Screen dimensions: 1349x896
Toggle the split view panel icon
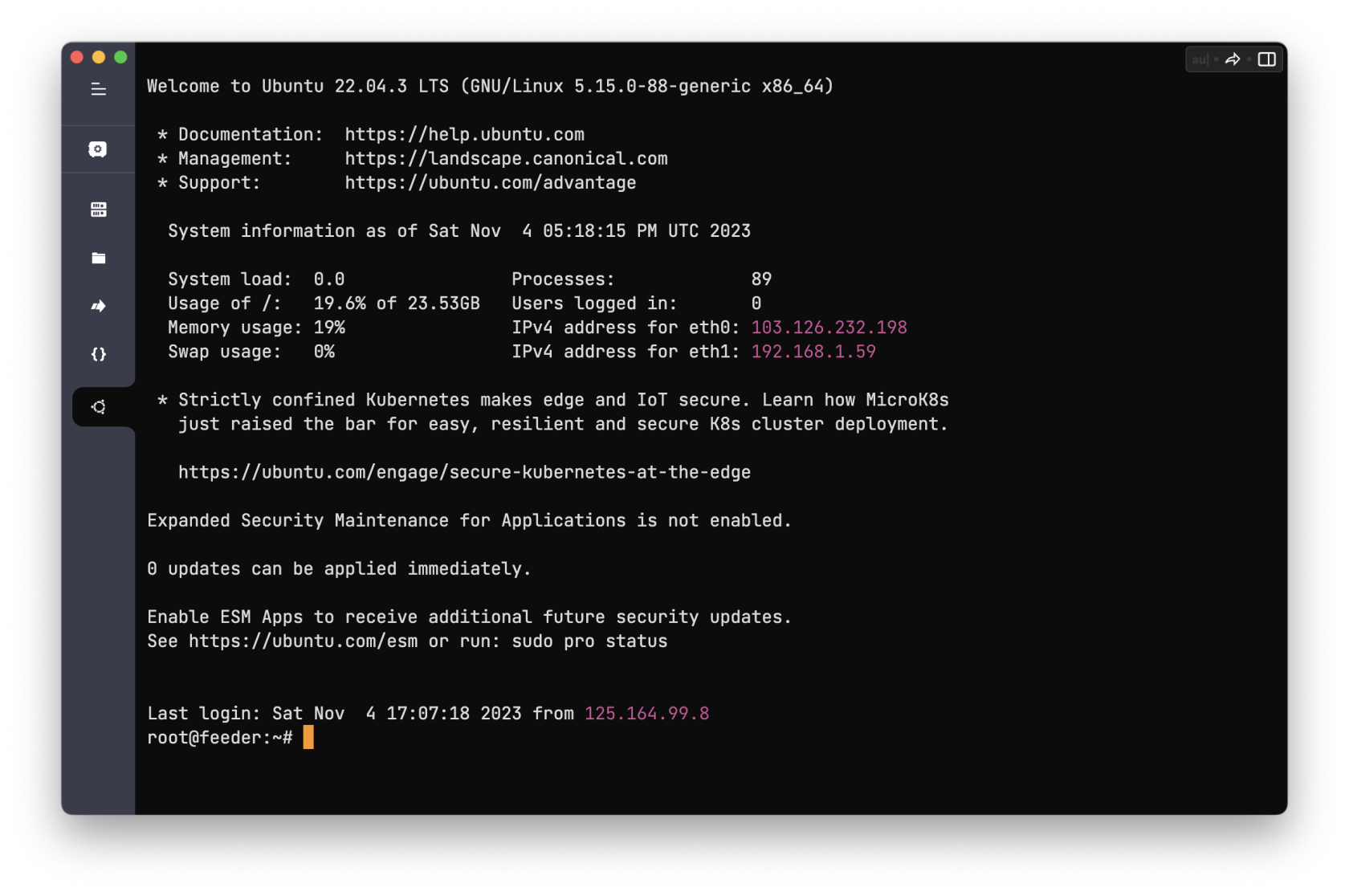click(x=1267, y=59)
